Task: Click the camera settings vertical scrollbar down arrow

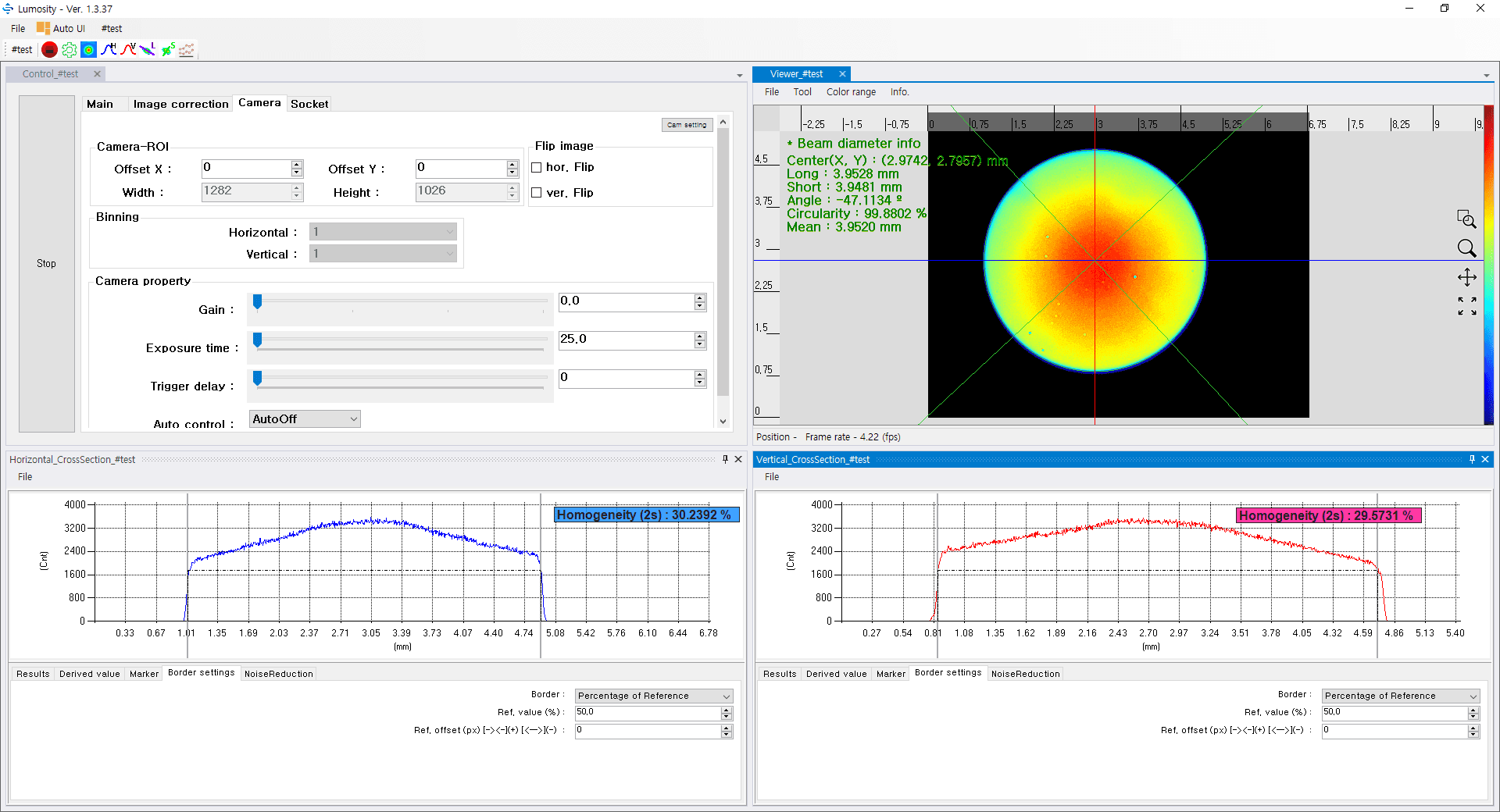Action: tap(723, 422)
